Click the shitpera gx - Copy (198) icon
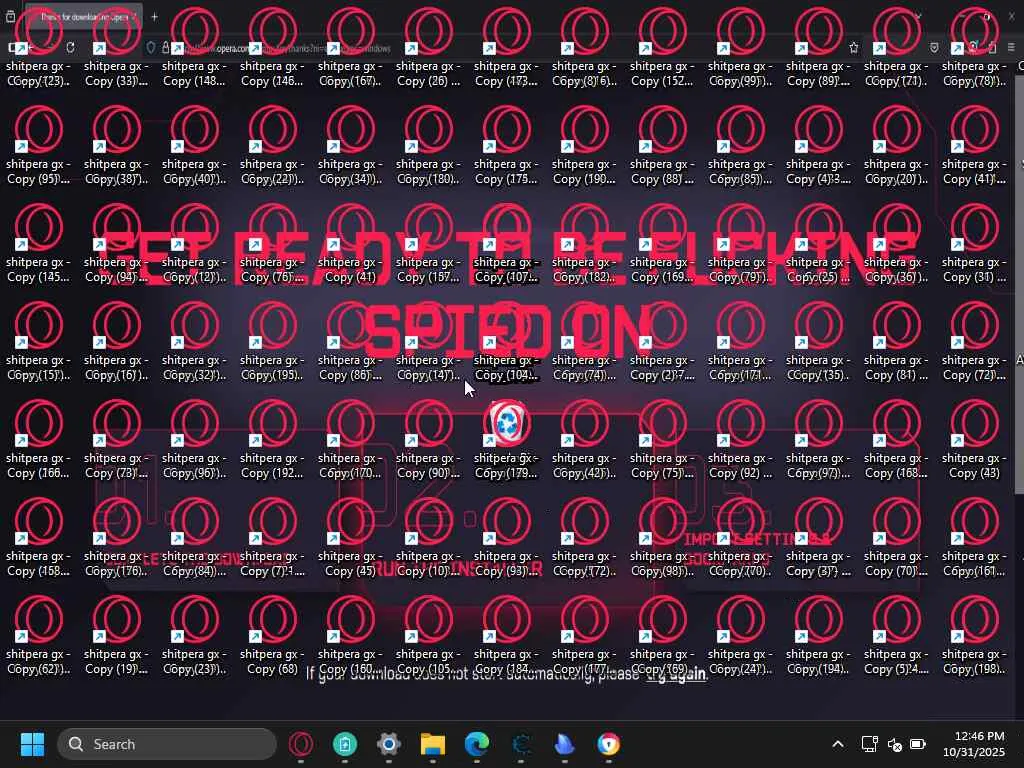Screen dimensions: 1024x768 [974, 635]
